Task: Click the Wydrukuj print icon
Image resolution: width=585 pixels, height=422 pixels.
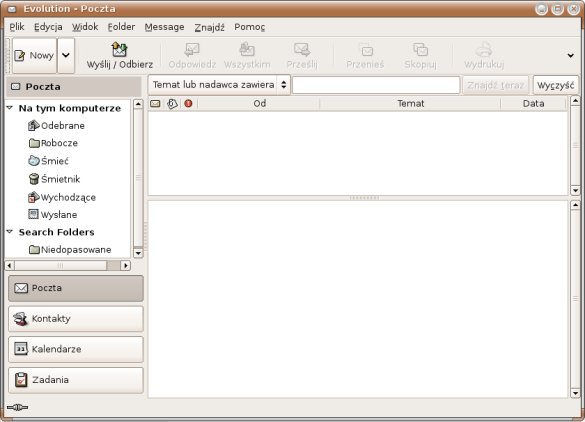Action: 484,49
